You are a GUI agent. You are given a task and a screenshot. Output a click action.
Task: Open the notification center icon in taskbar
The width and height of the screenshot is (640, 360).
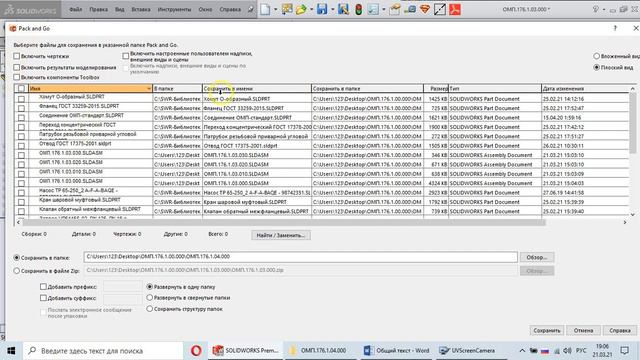pos(624,351)
